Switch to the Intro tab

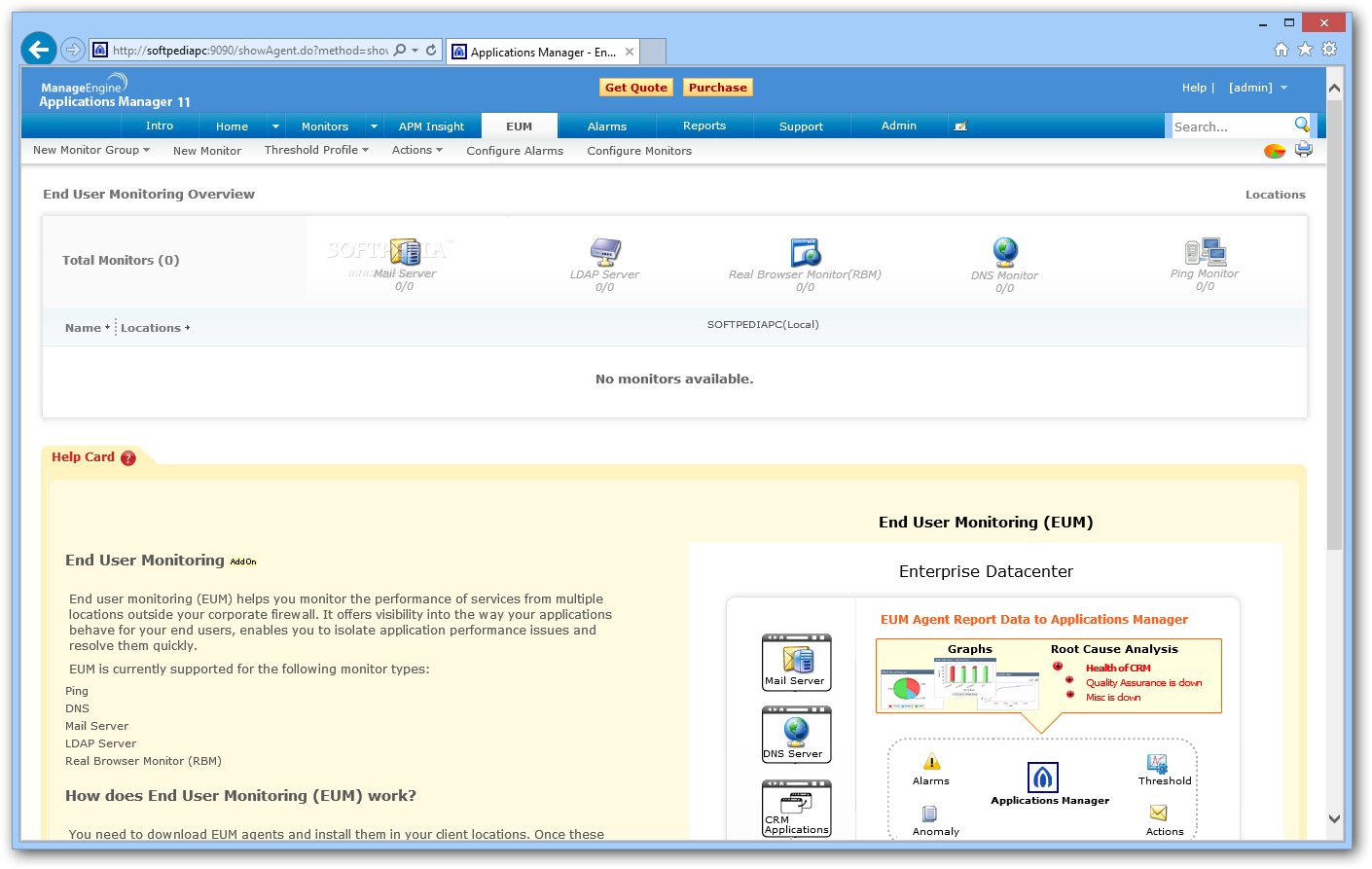[160, 126]
